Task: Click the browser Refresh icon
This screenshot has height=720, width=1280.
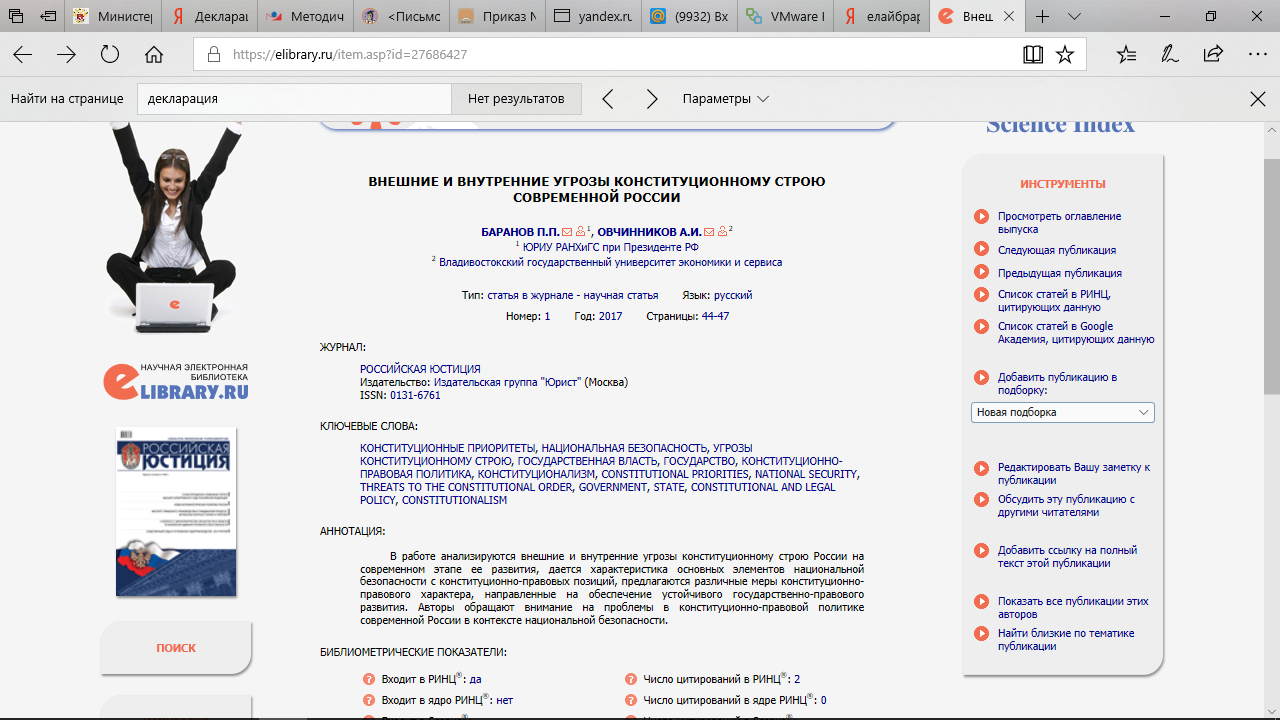Action: (110, 55)
